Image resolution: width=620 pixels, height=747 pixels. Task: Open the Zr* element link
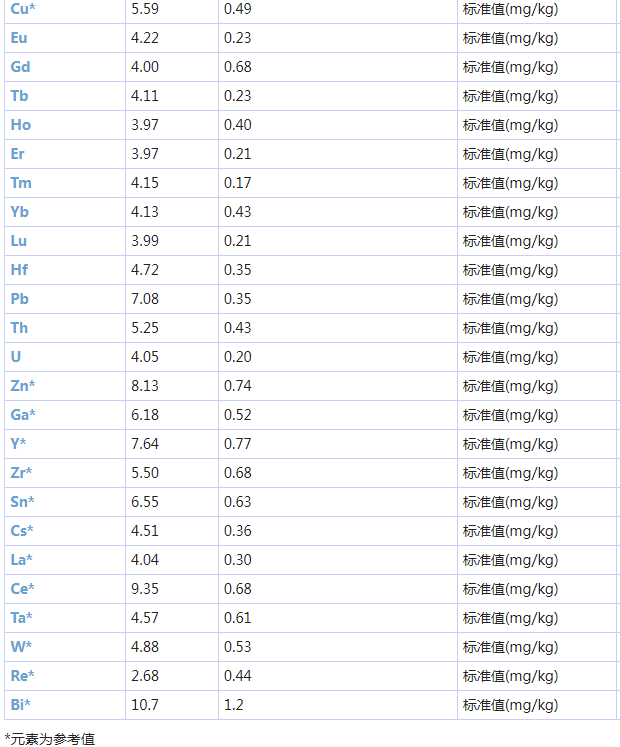(21, 473)
